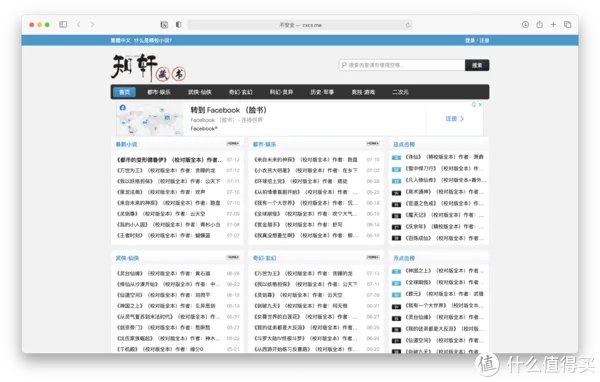Click the rank badge beside 《凡人修仙传》
Image resolution: width=600 pixels, height=382 pixels.
396,181
